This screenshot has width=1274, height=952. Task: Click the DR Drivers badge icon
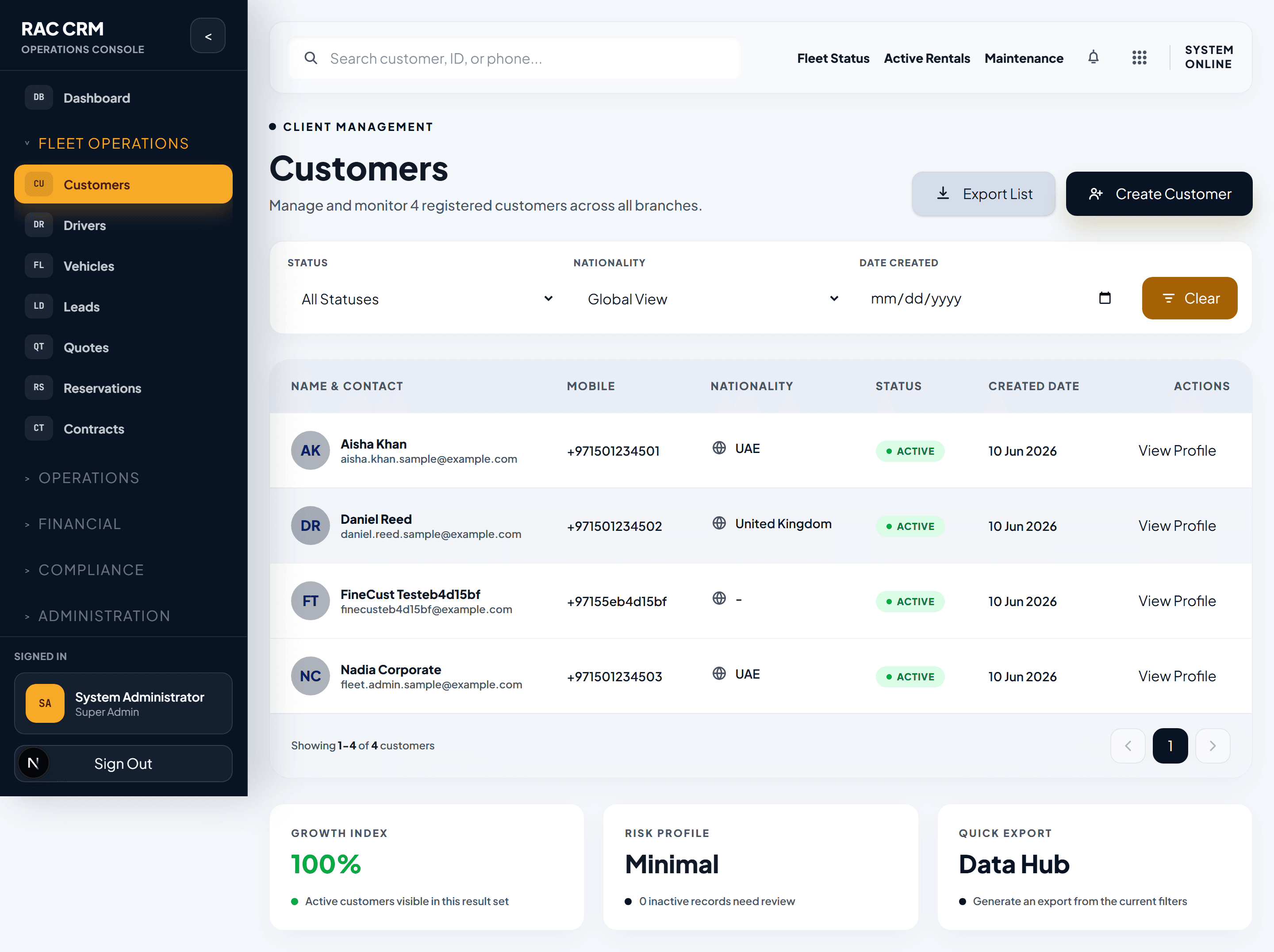click(38, 225)
